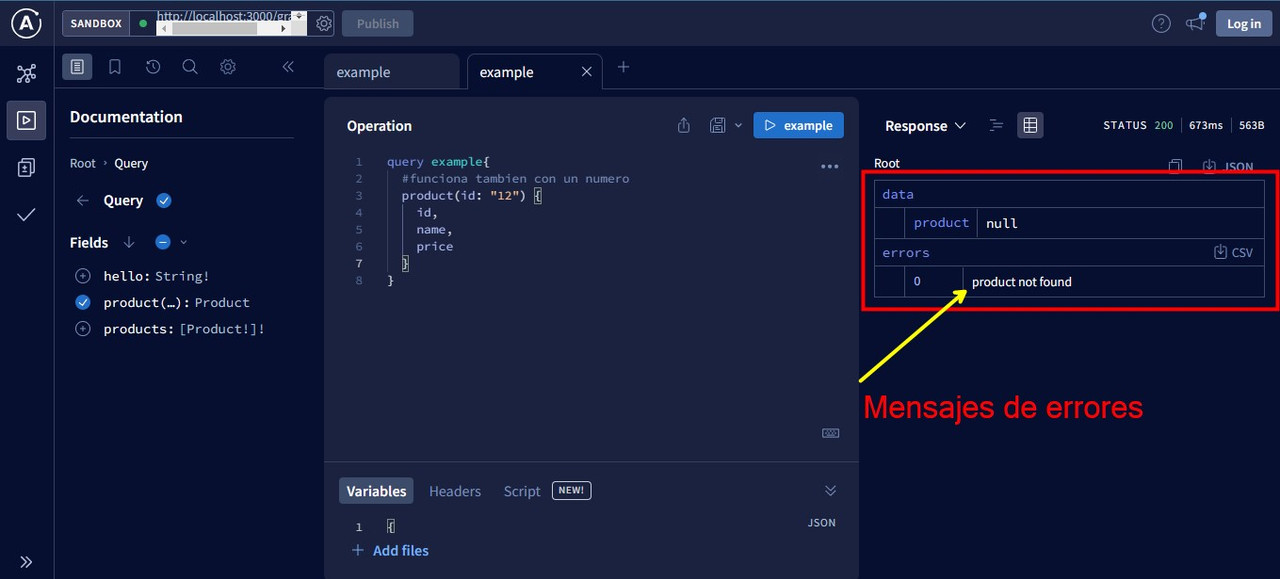Open Explorer settings gear icon
Viewport: 1280px width, 579px height.
[x=228, y=67]
